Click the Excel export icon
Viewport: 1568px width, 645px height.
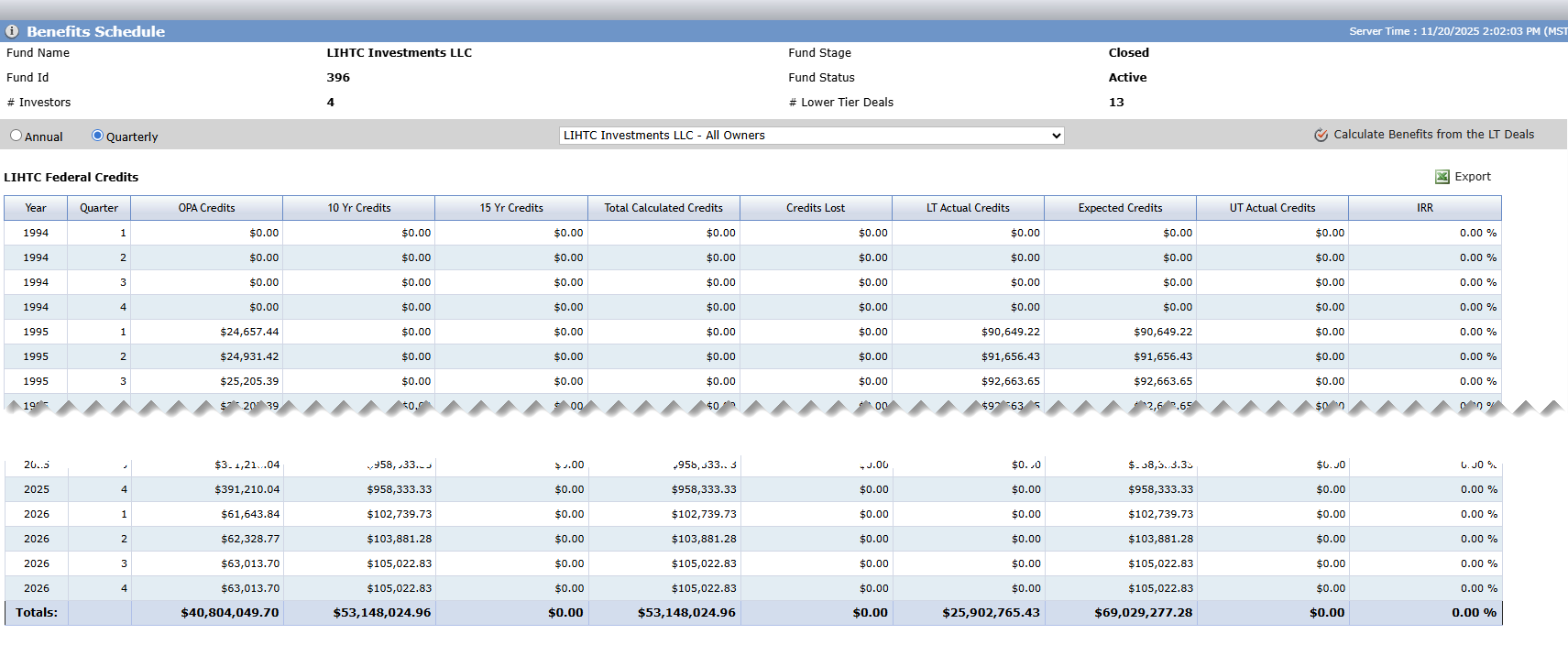pos(1442,177)
